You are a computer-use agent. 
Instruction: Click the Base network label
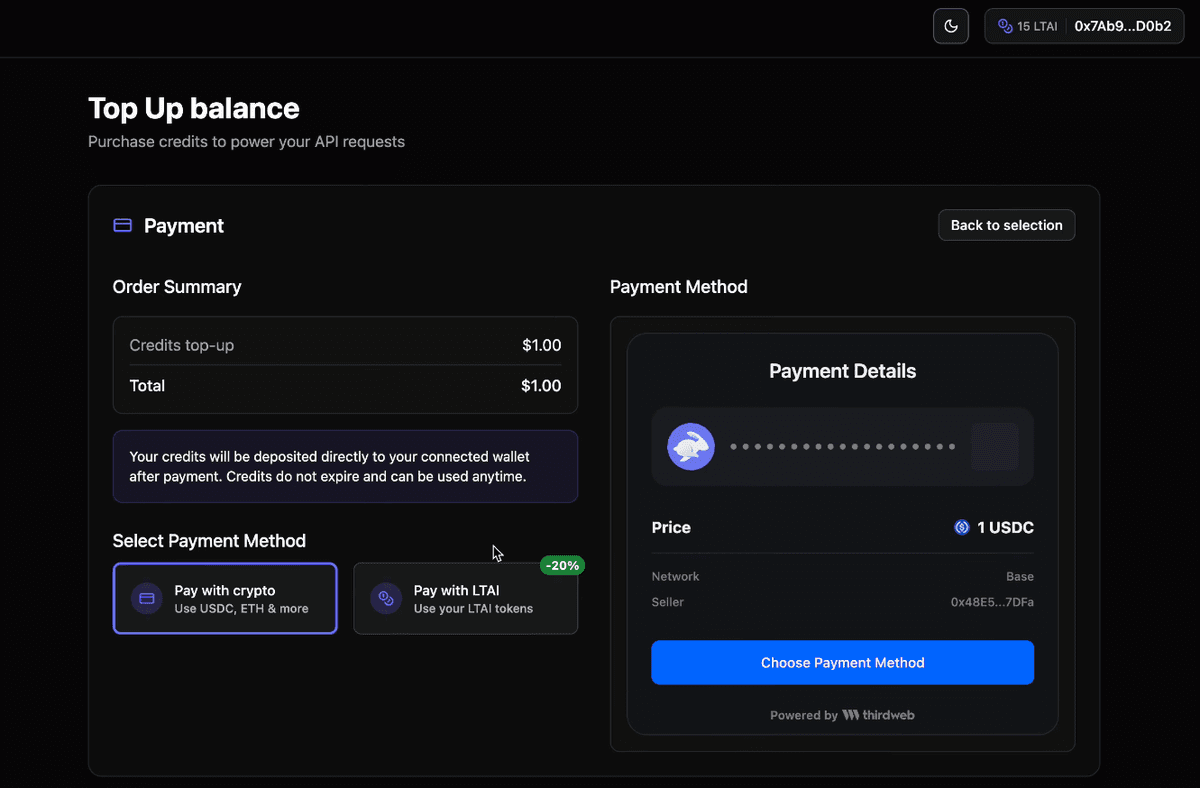1020,576
